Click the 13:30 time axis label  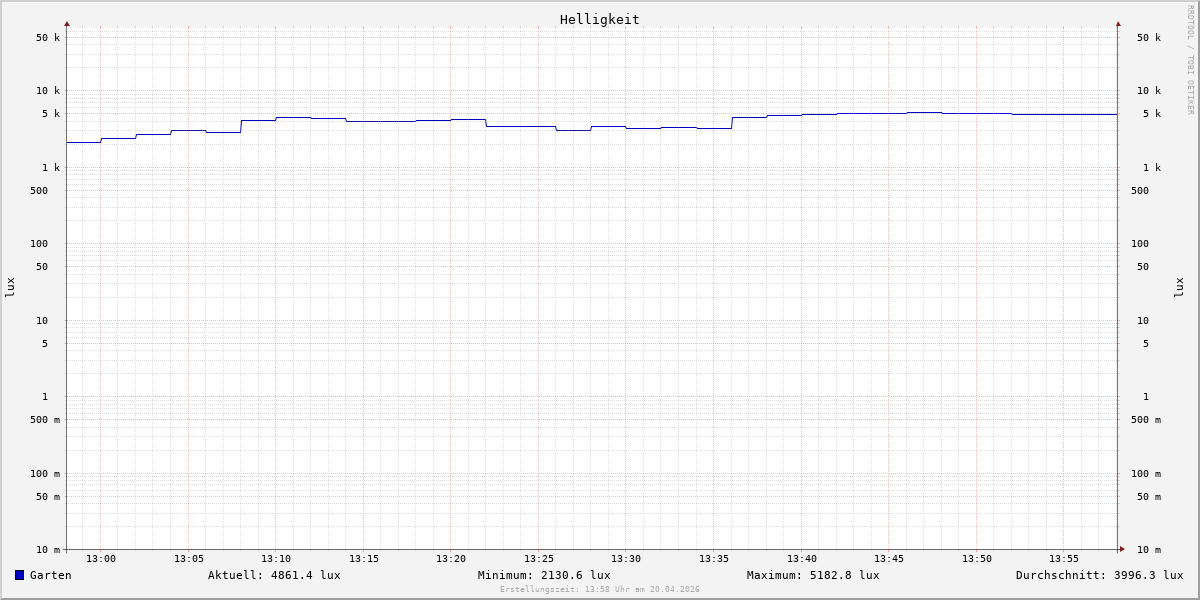coord(626,559)
